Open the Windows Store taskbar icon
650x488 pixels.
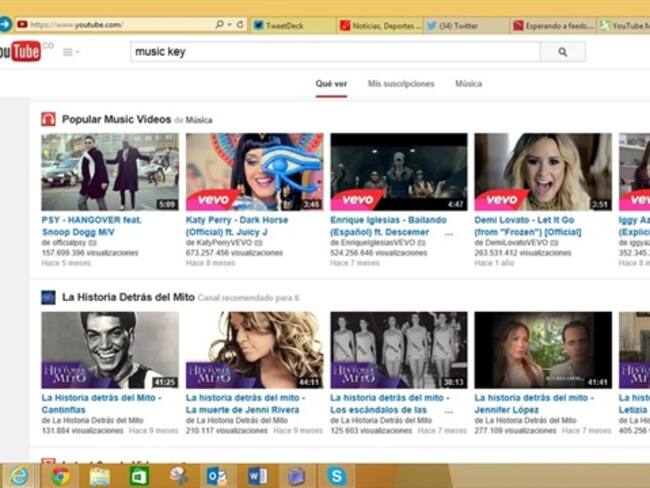pyautogui.click(x=139, y=476)
